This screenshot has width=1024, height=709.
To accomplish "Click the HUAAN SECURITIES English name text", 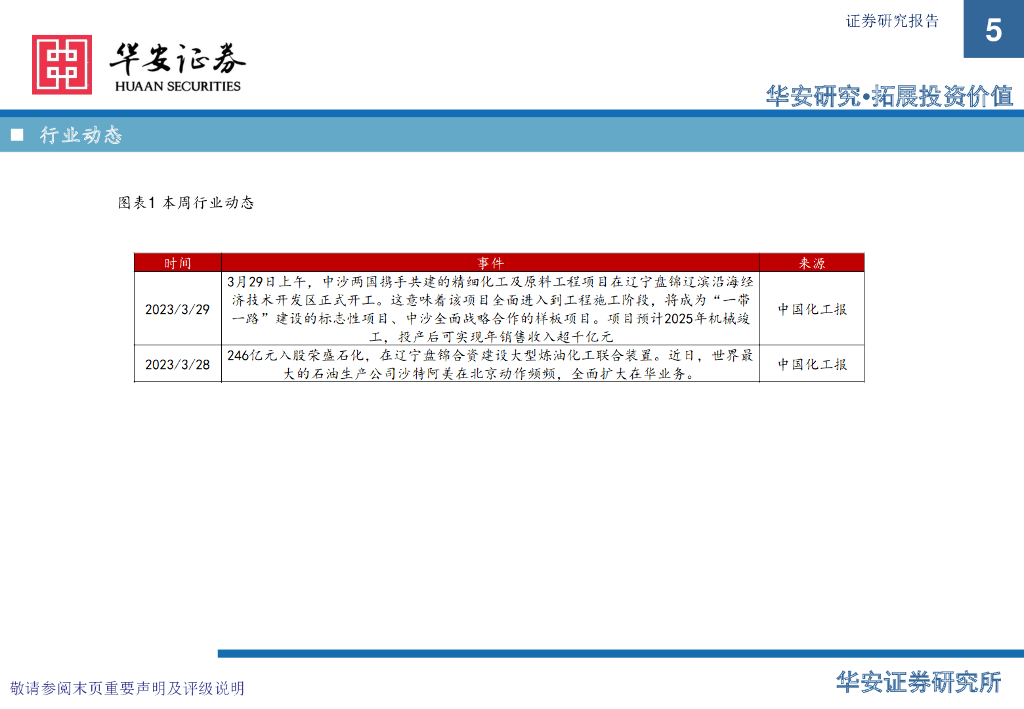I will point(178,86).
